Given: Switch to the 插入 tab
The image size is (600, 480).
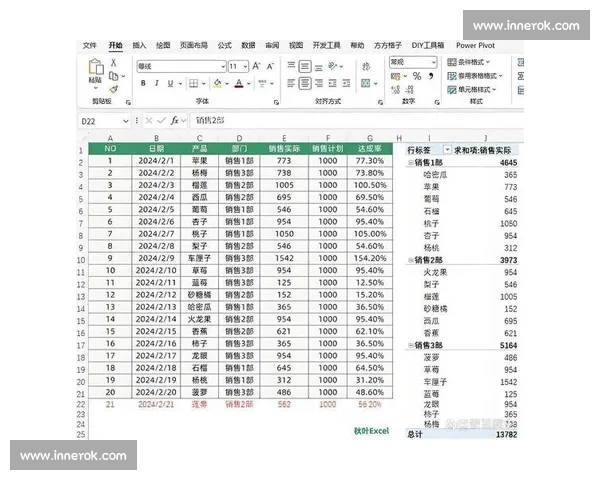Looking at the screenshot, I should point(139,45).
